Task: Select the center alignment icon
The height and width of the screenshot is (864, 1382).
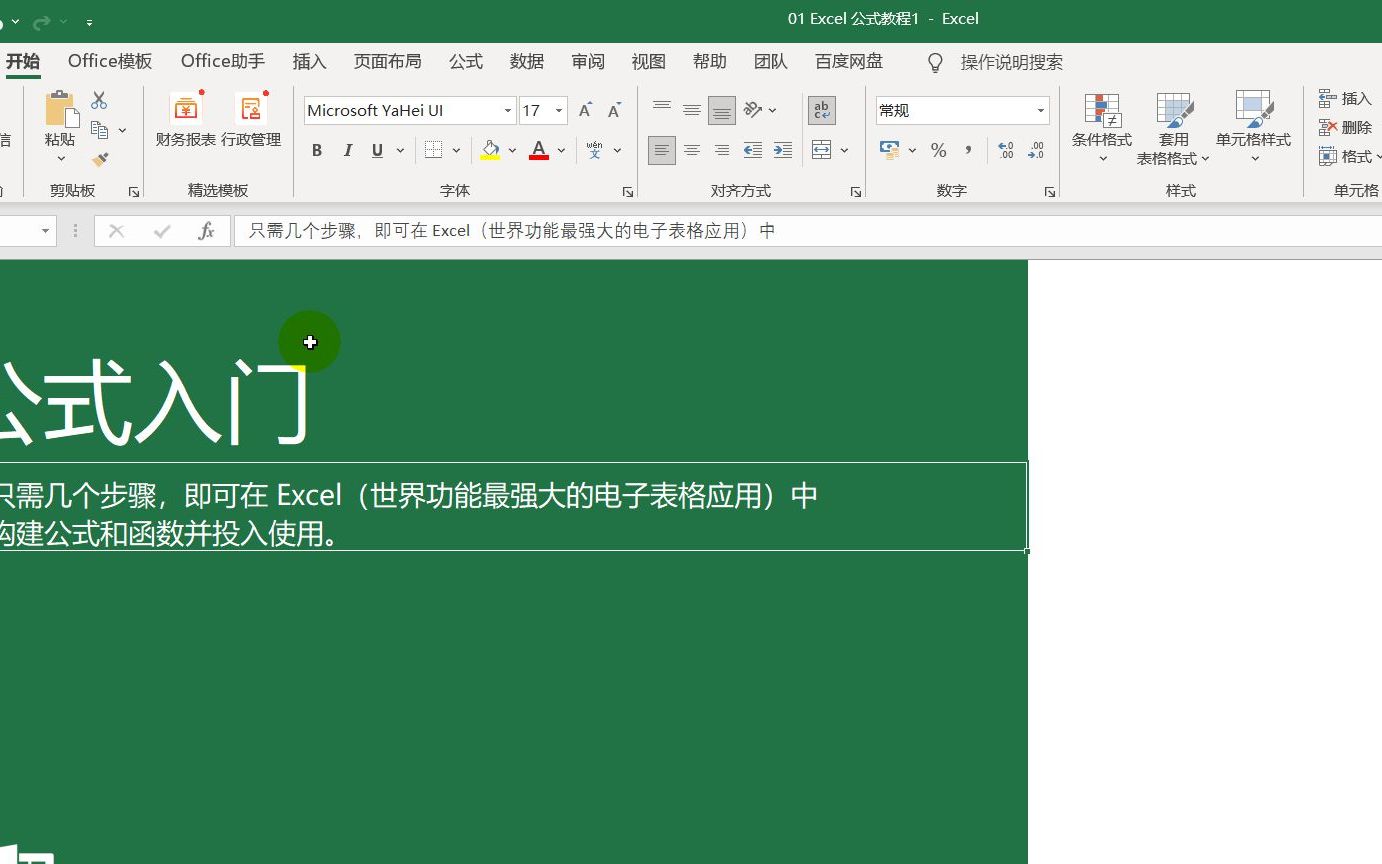Action: click(x=692, y=150)
